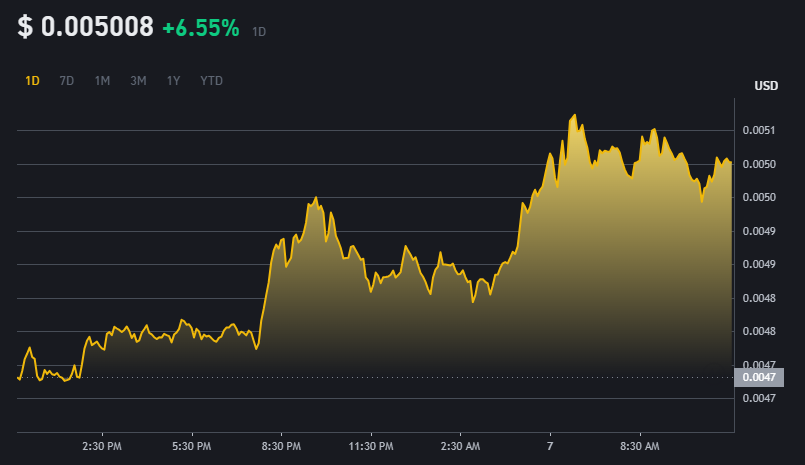Click the small 1D label beside percentage
Screen dimensions: 805x465
coord(259,32)
